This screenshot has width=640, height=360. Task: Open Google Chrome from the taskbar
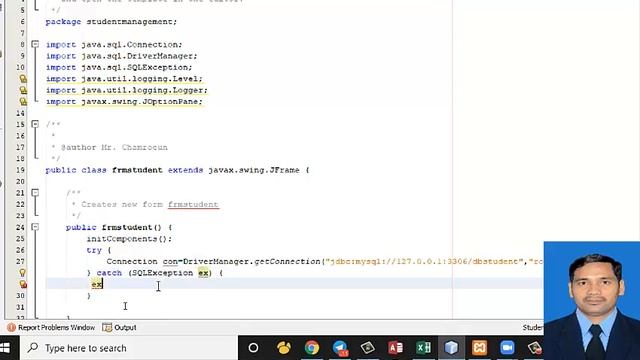tap(311, 348)
